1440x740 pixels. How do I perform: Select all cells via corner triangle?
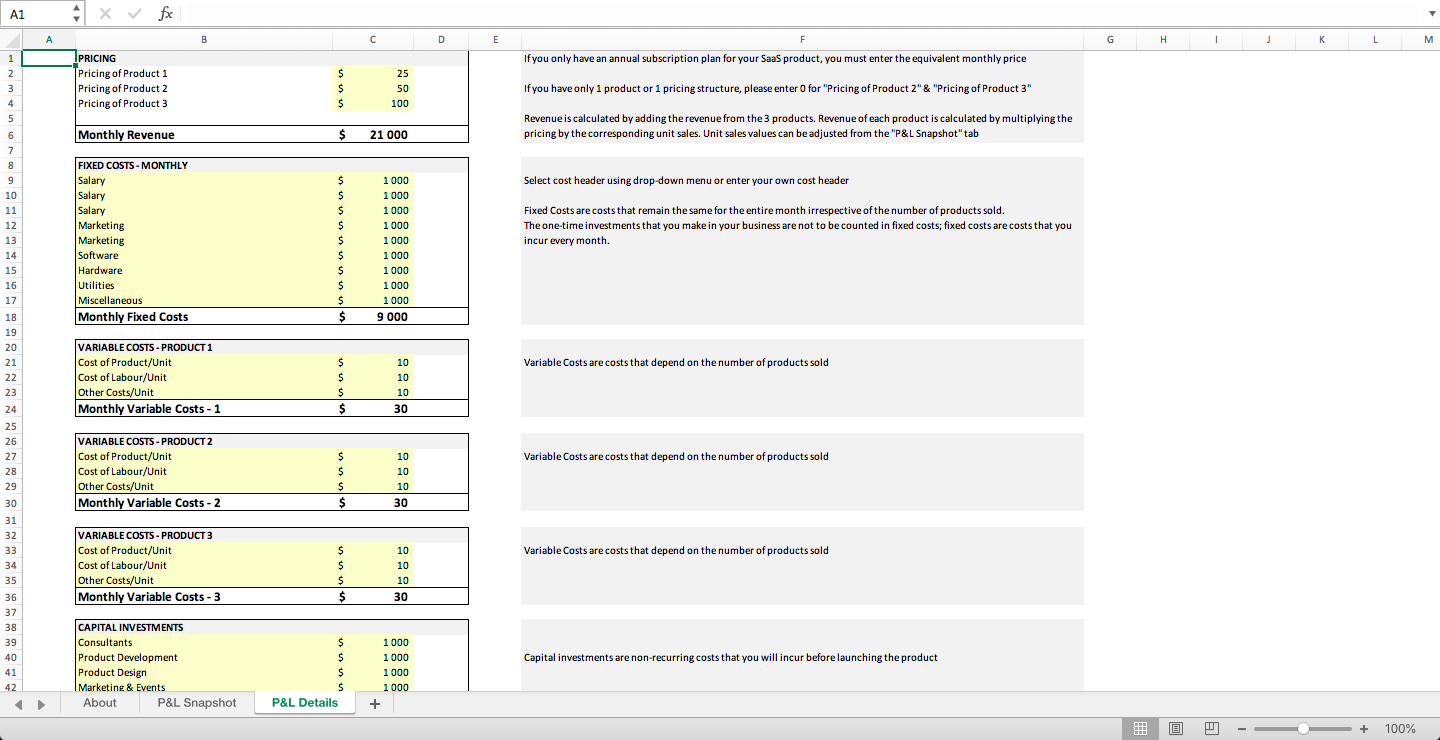point(10,39)
